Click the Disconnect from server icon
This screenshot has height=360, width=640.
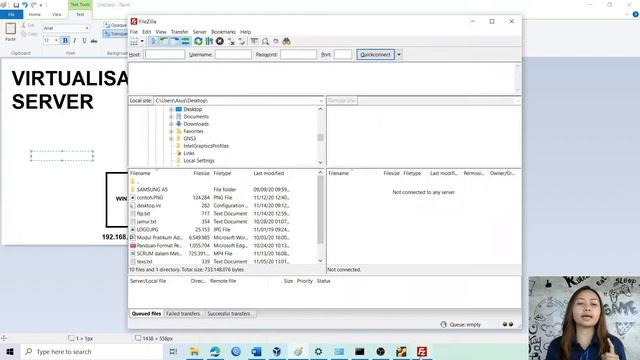click(x=231, y=41)
